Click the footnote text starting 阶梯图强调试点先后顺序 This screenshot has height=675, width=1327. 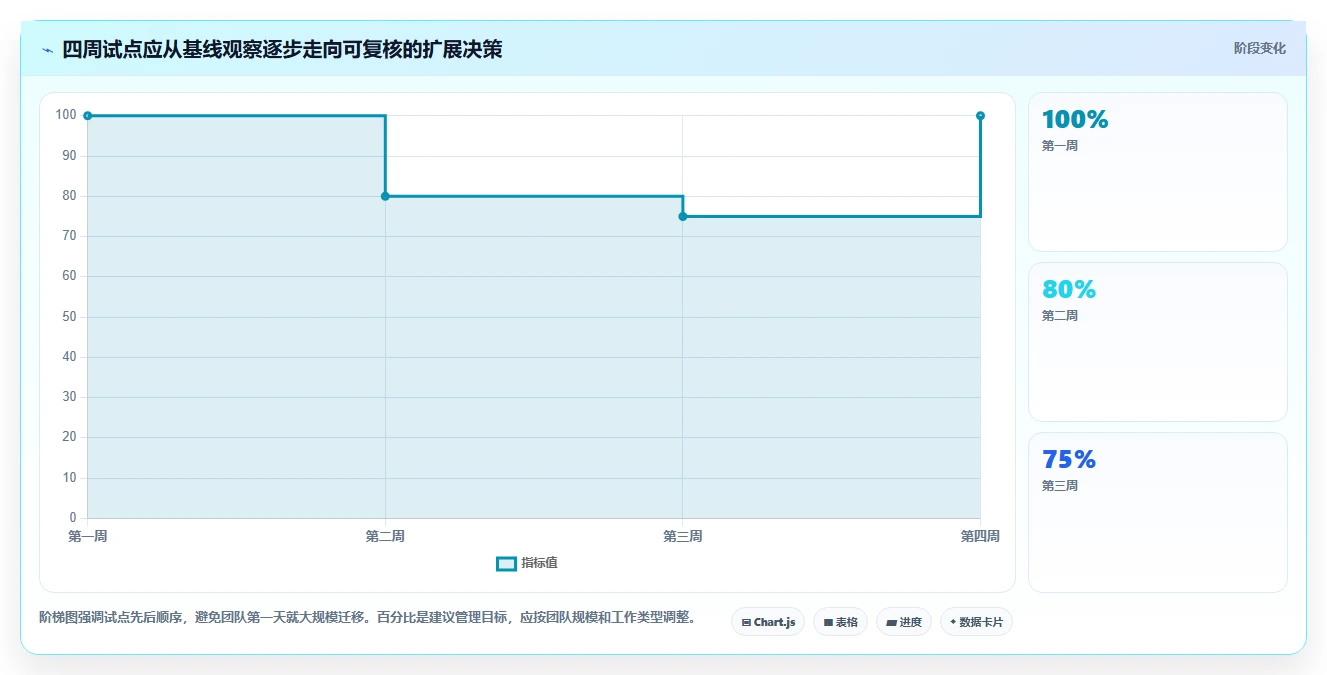[x=367, y=618]
